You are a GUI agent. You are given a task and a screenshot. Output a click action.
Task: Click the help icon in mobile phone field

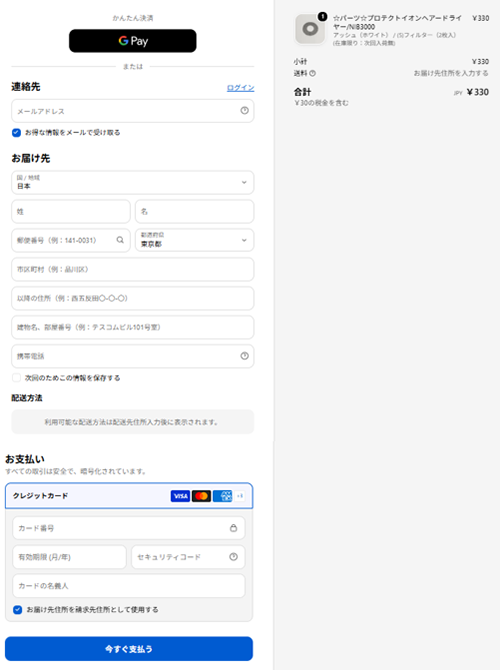point(244,356)
